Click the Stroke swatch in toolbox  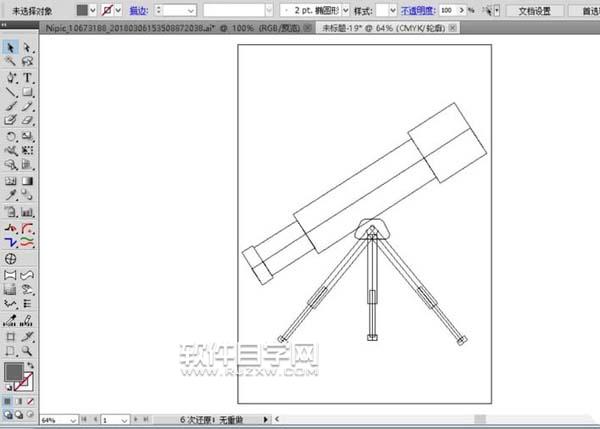[x=24, y=382]
